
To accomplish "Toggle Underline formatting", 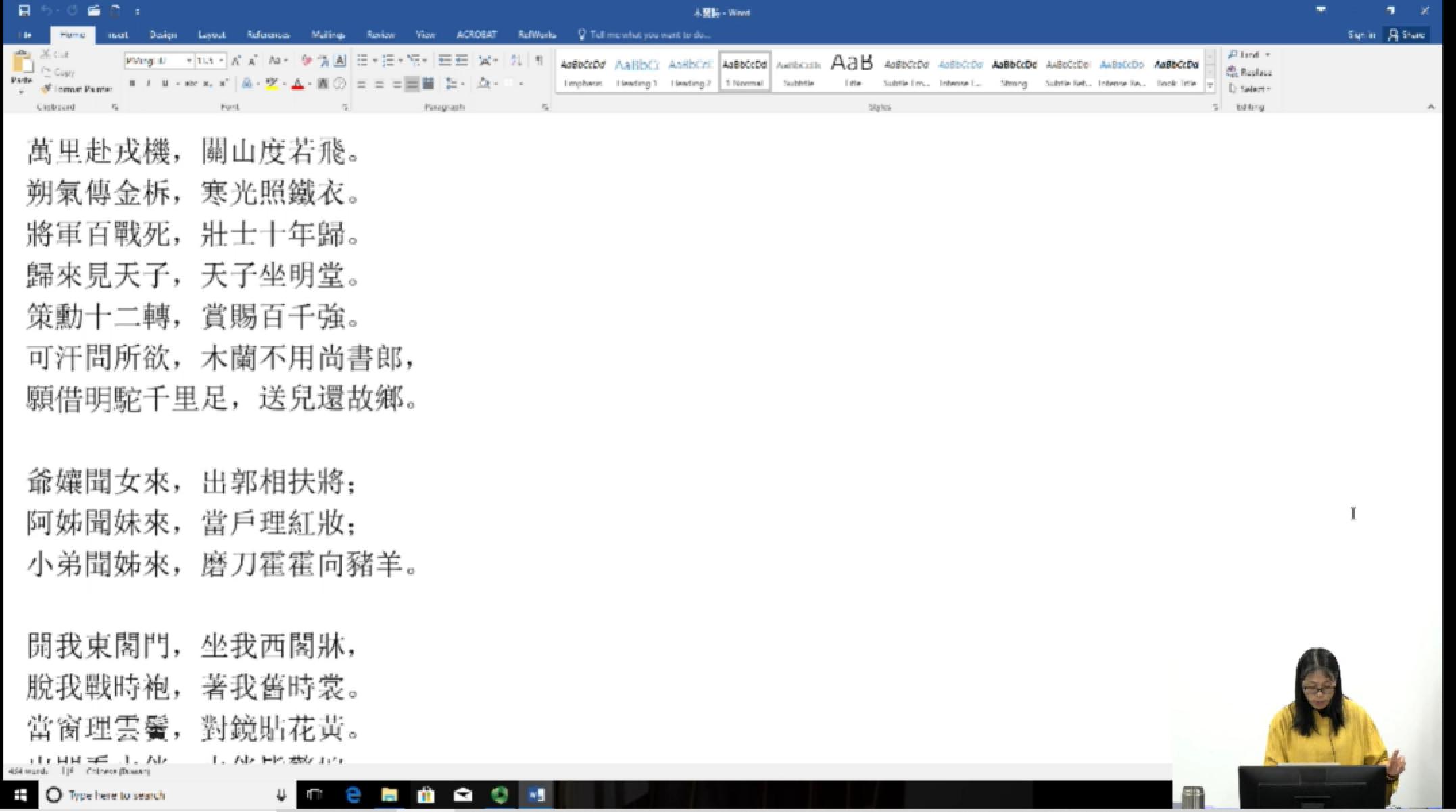I will point(164,84).
